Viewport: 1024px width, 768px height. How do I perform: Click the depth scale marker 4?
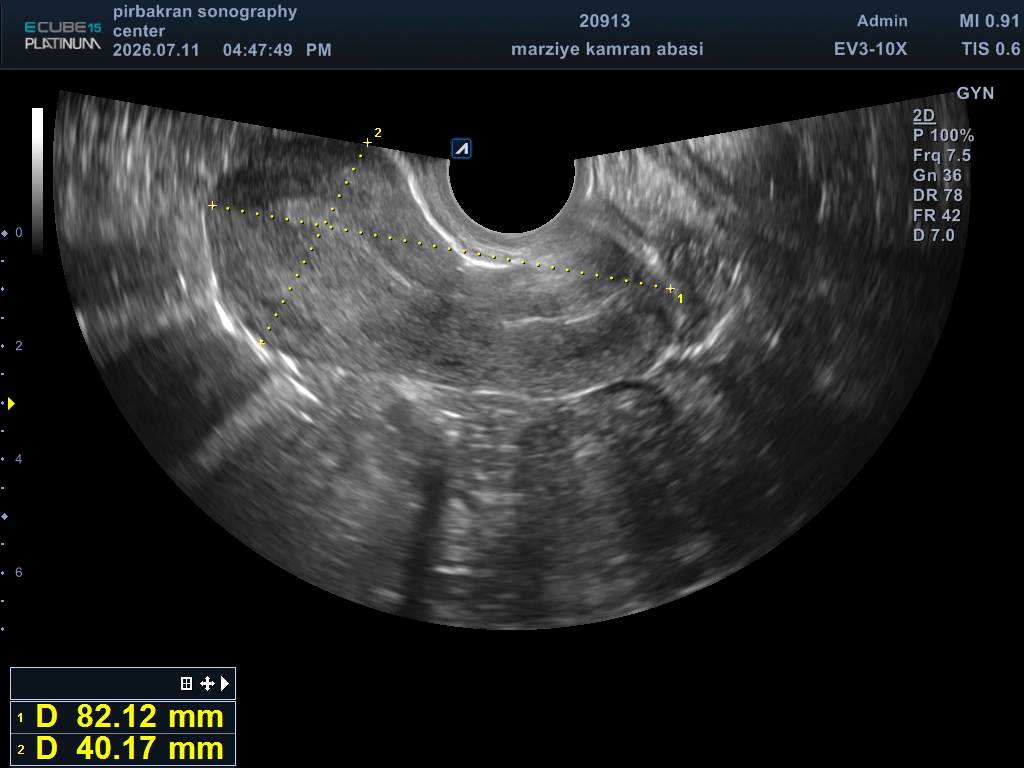coord(18,459)
